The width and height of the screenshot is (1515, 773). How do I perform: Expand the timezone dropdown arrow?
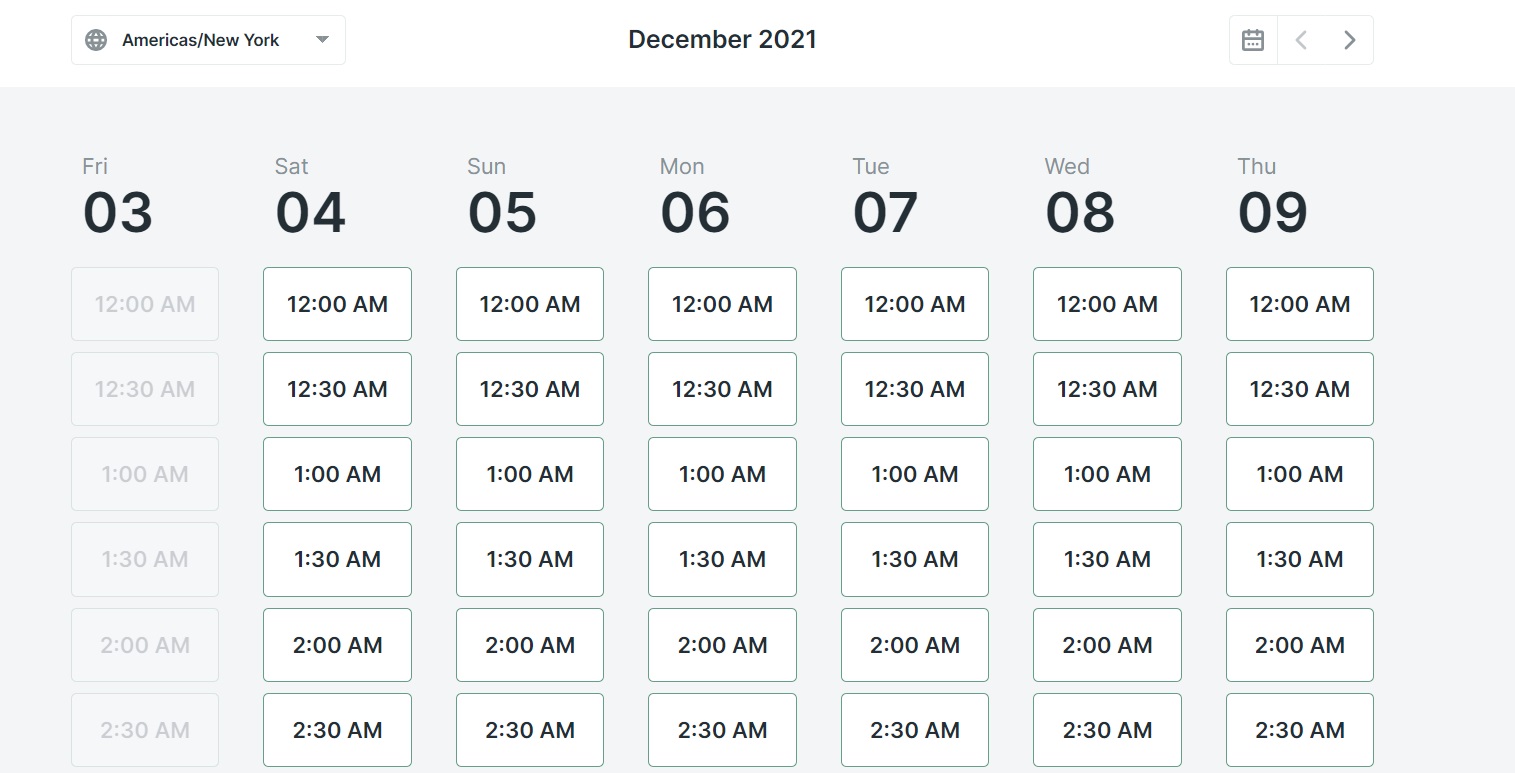point(322,40)
